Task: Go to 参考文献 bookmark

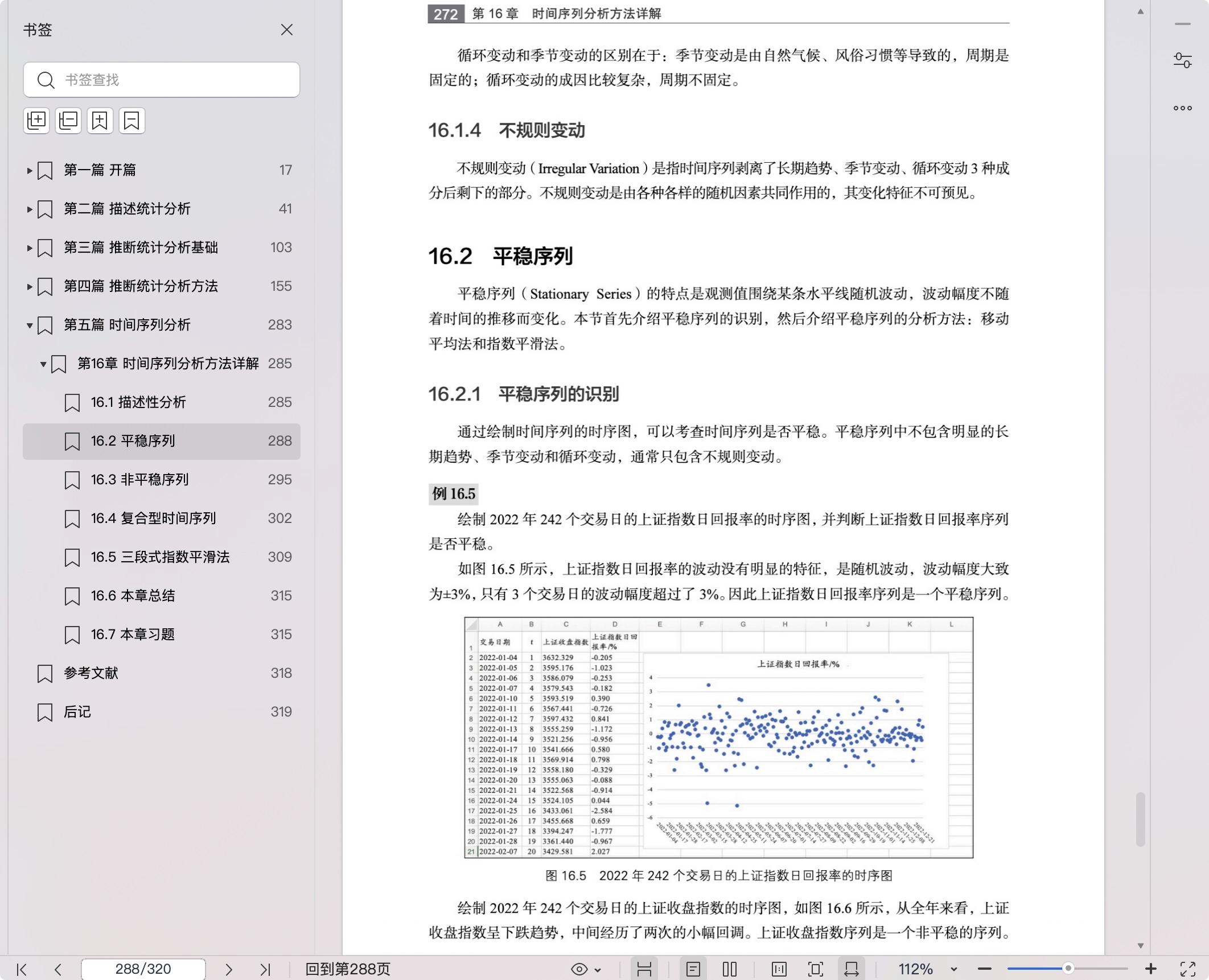Action: coord(162,673)
